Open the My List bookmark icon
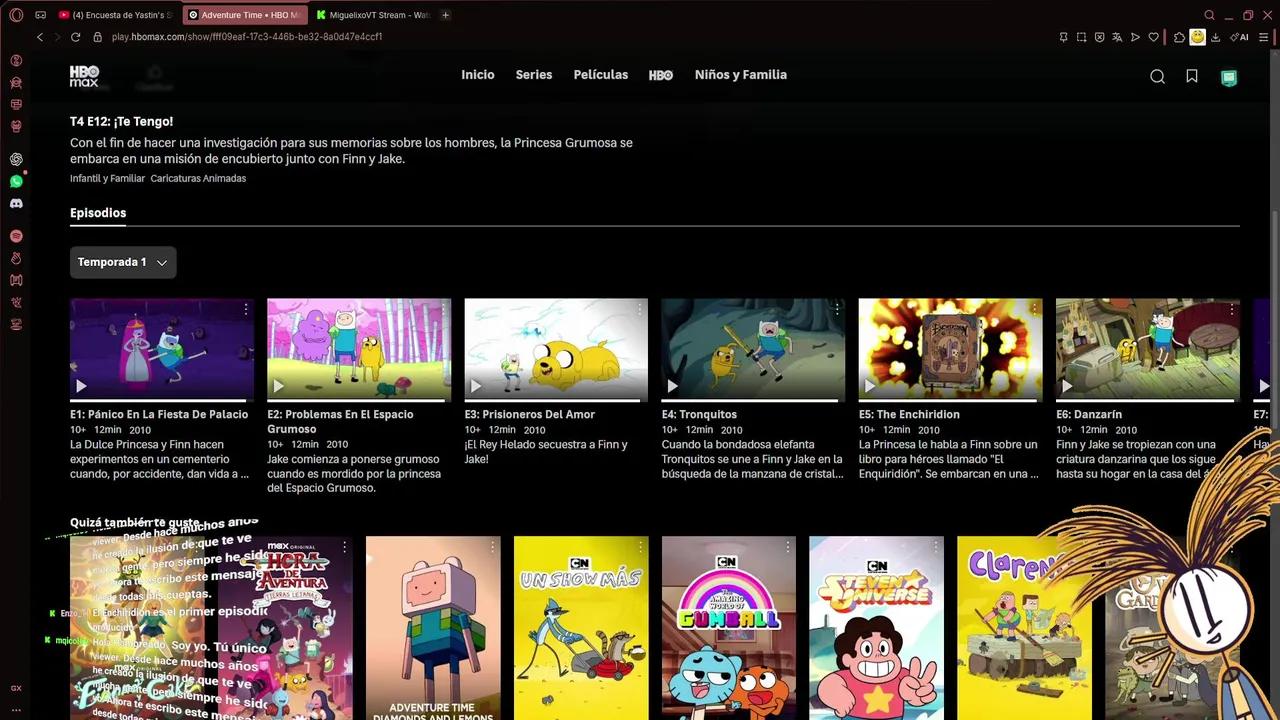The image size is (1280, 720). 1192,76
